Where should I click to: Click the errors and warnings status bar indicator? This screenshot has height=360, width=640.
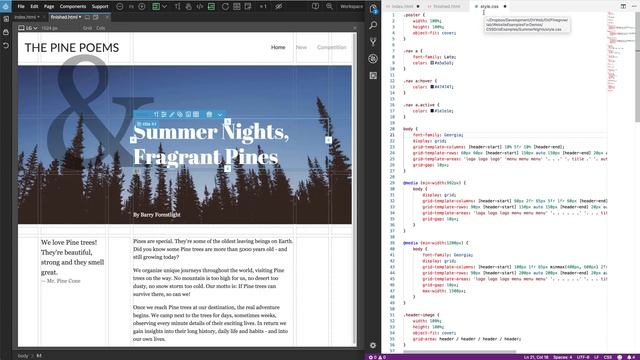(377, 357)
